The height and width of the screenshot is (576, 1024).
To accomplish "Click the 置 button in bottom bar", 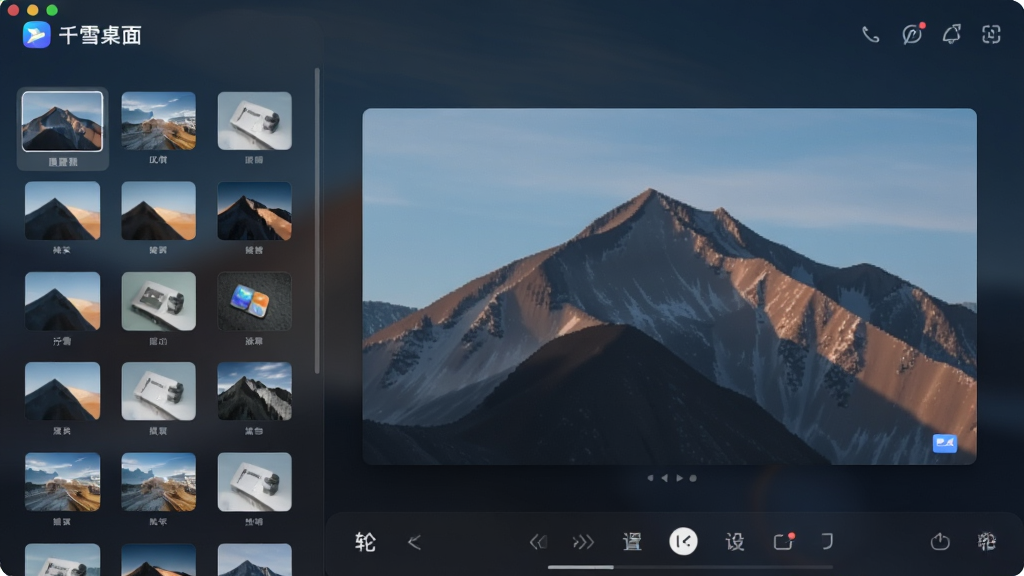I will [632, 541].
